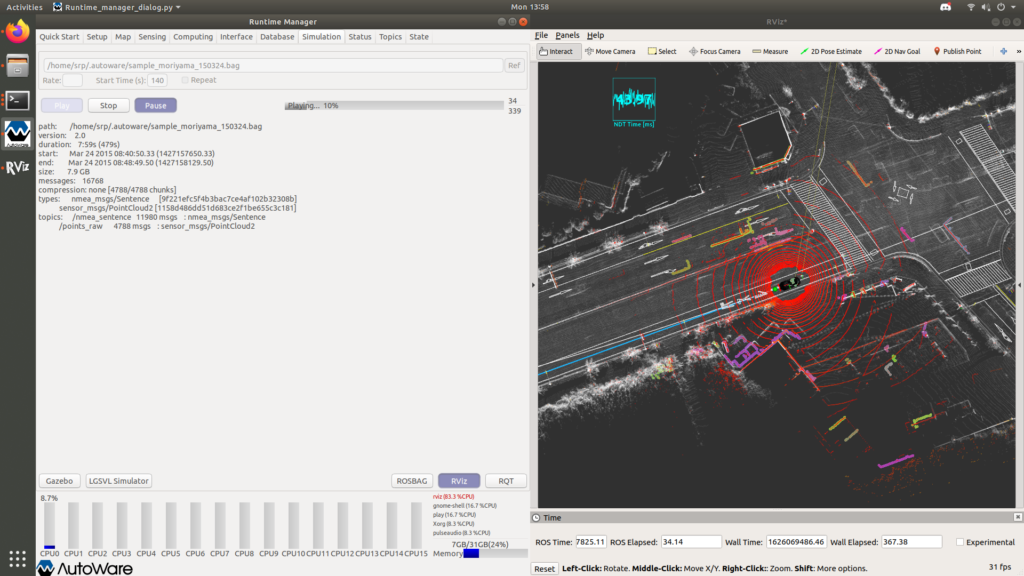Click the CPU0 usage bar

(x=50, y=525)
